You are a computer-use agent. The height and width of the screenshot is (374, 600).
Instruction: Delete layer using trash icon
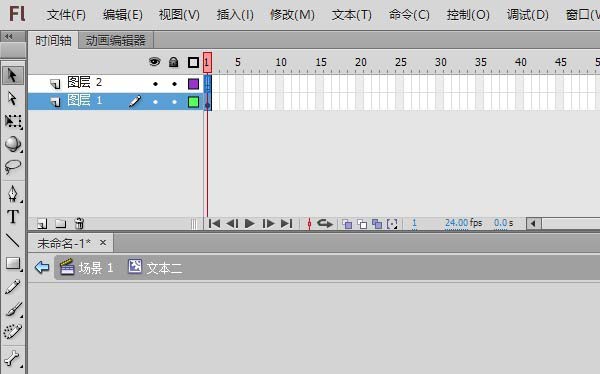79,223
